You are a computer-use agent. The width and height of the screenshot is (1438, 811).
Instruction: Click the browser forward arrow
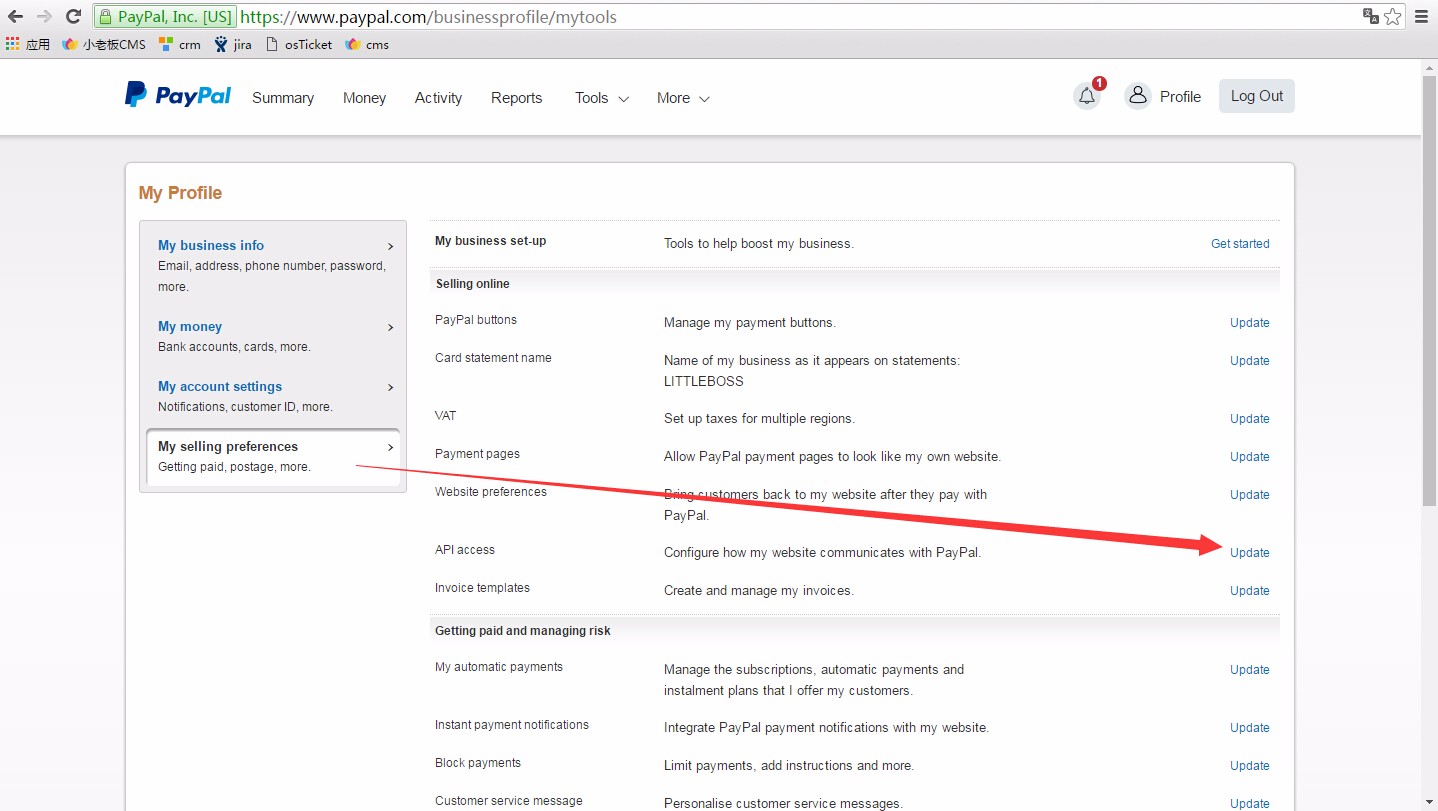44,16
